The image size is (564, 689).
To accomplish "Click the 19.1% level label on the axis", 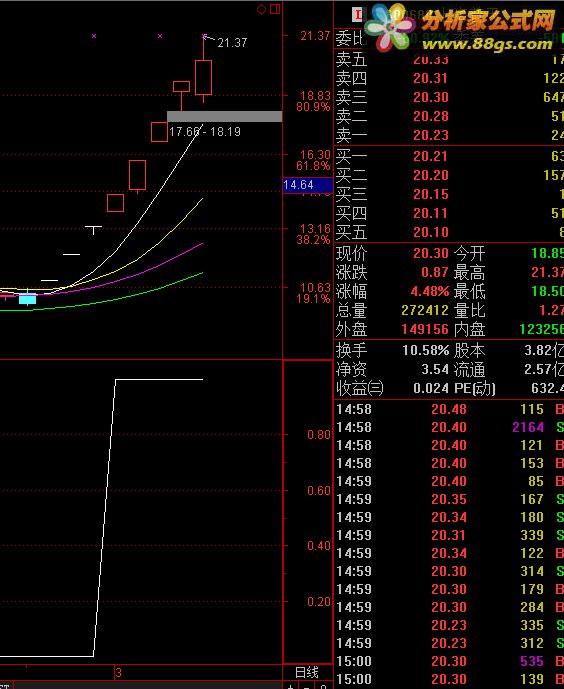I will [313, 299].
